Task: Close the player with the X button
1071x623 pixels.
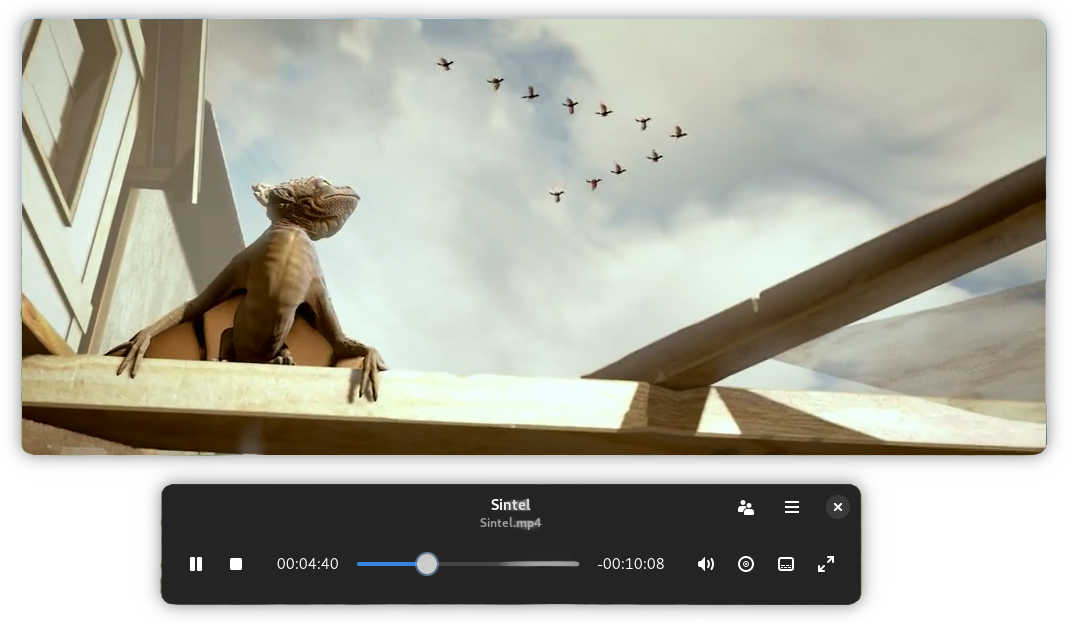Action: point(838,507)
